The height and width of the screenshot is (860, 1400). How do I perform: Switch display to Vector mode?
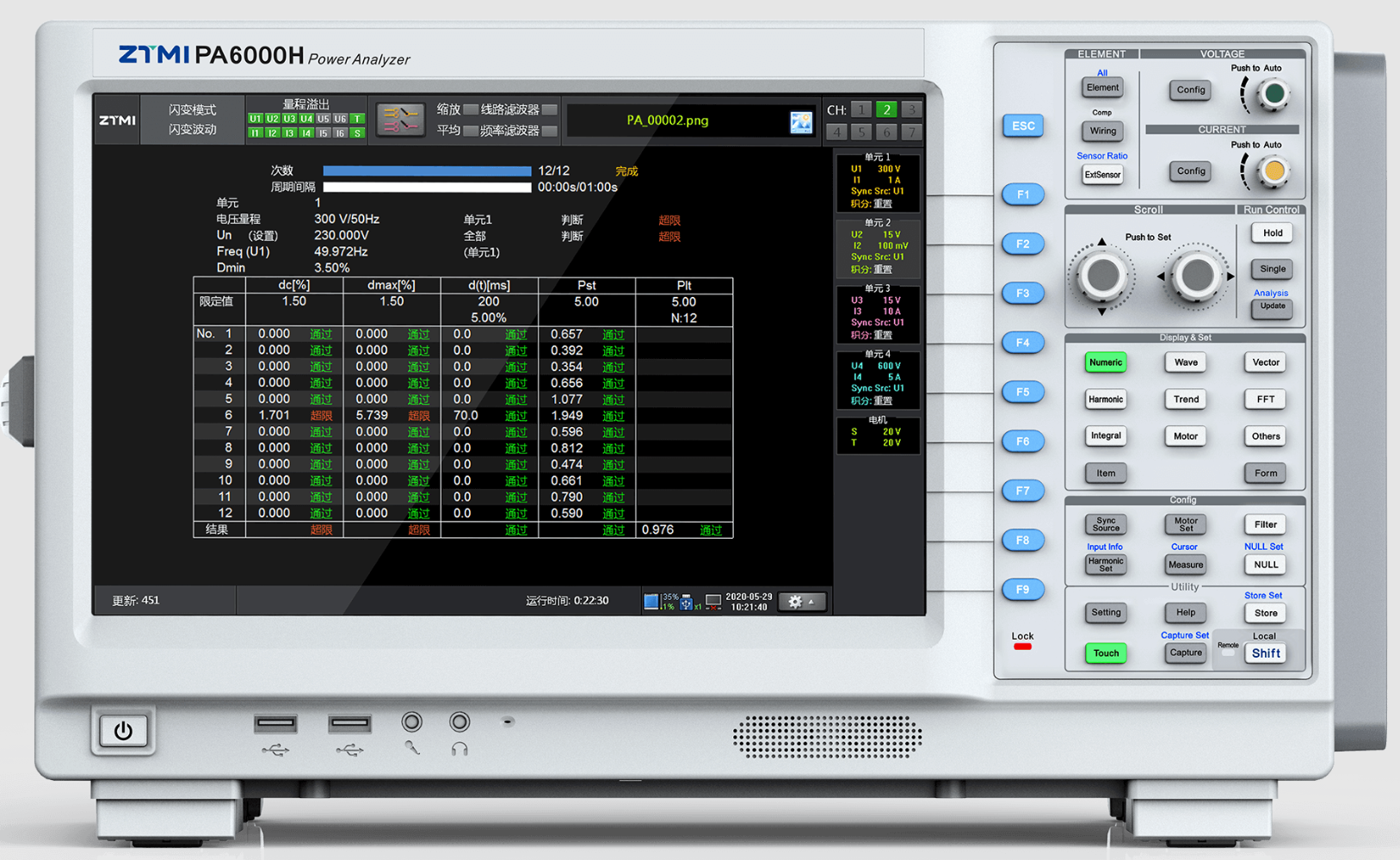(x=1266, y=362)
